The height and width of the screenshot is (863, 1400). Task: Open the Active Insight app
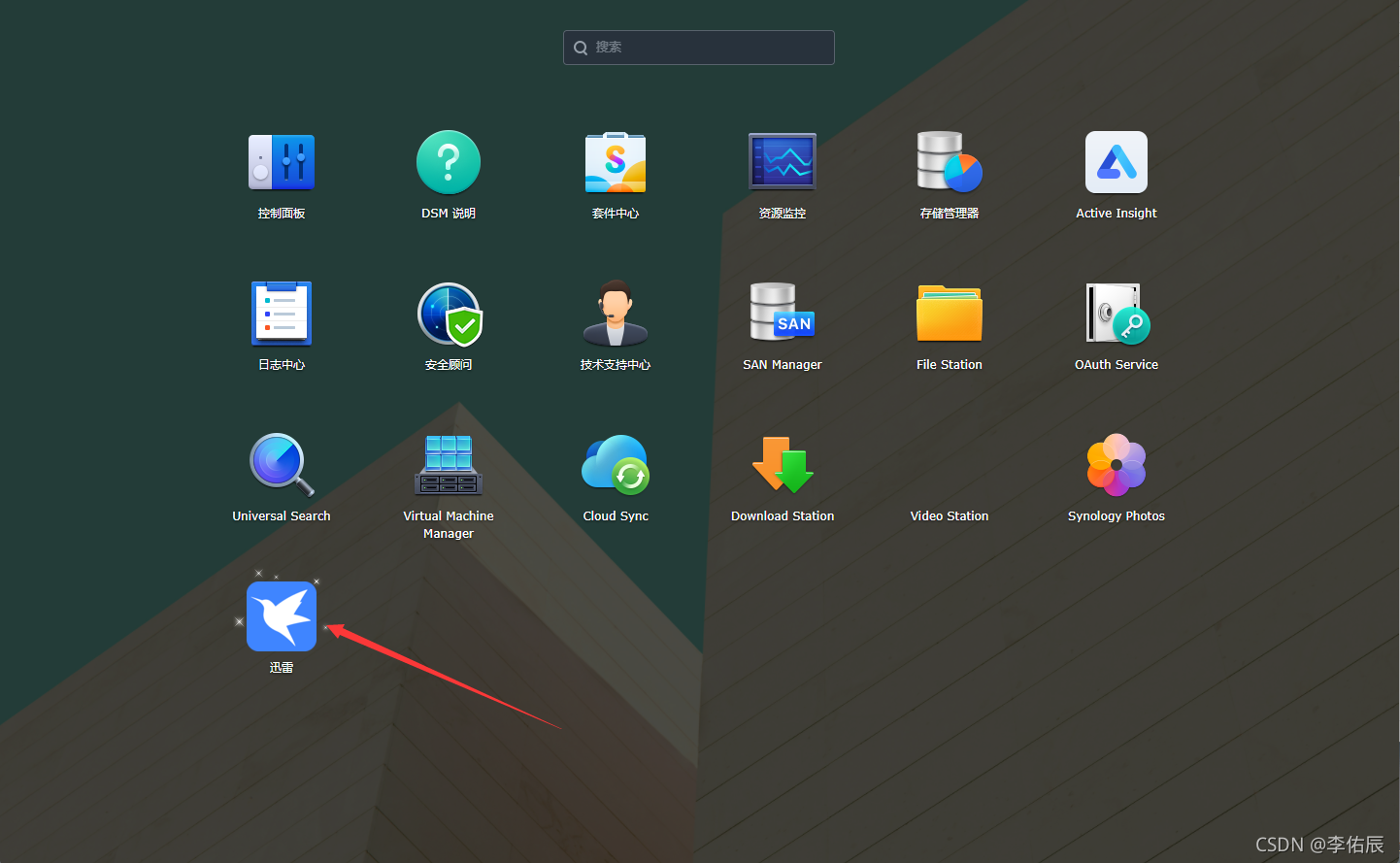tap(1117, 163)
